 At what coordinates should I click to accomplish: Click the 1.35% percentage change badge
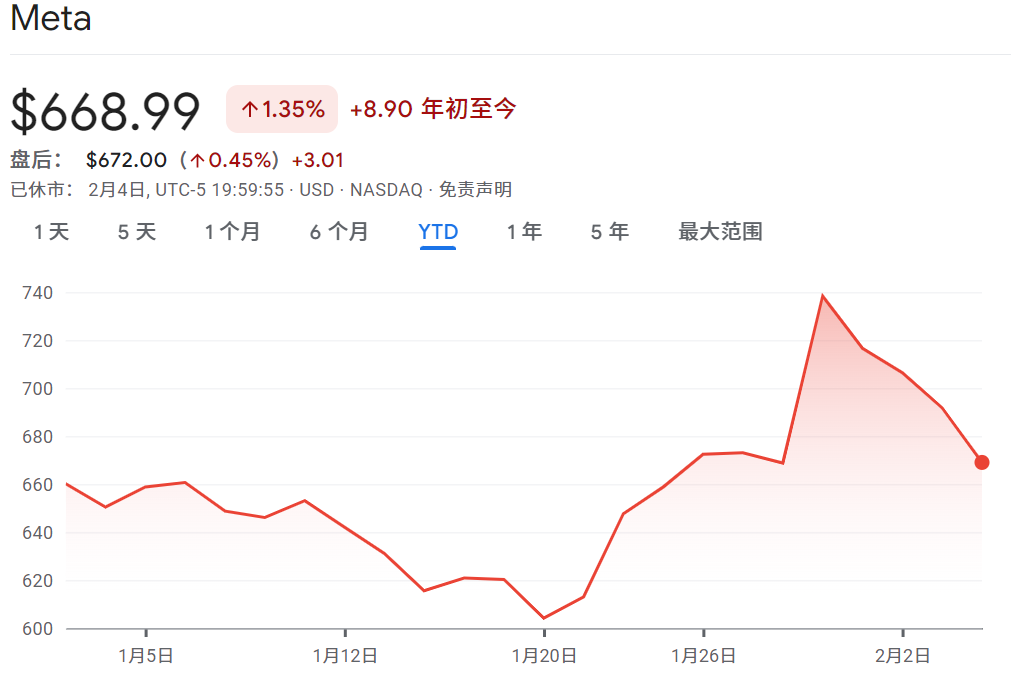282,109
